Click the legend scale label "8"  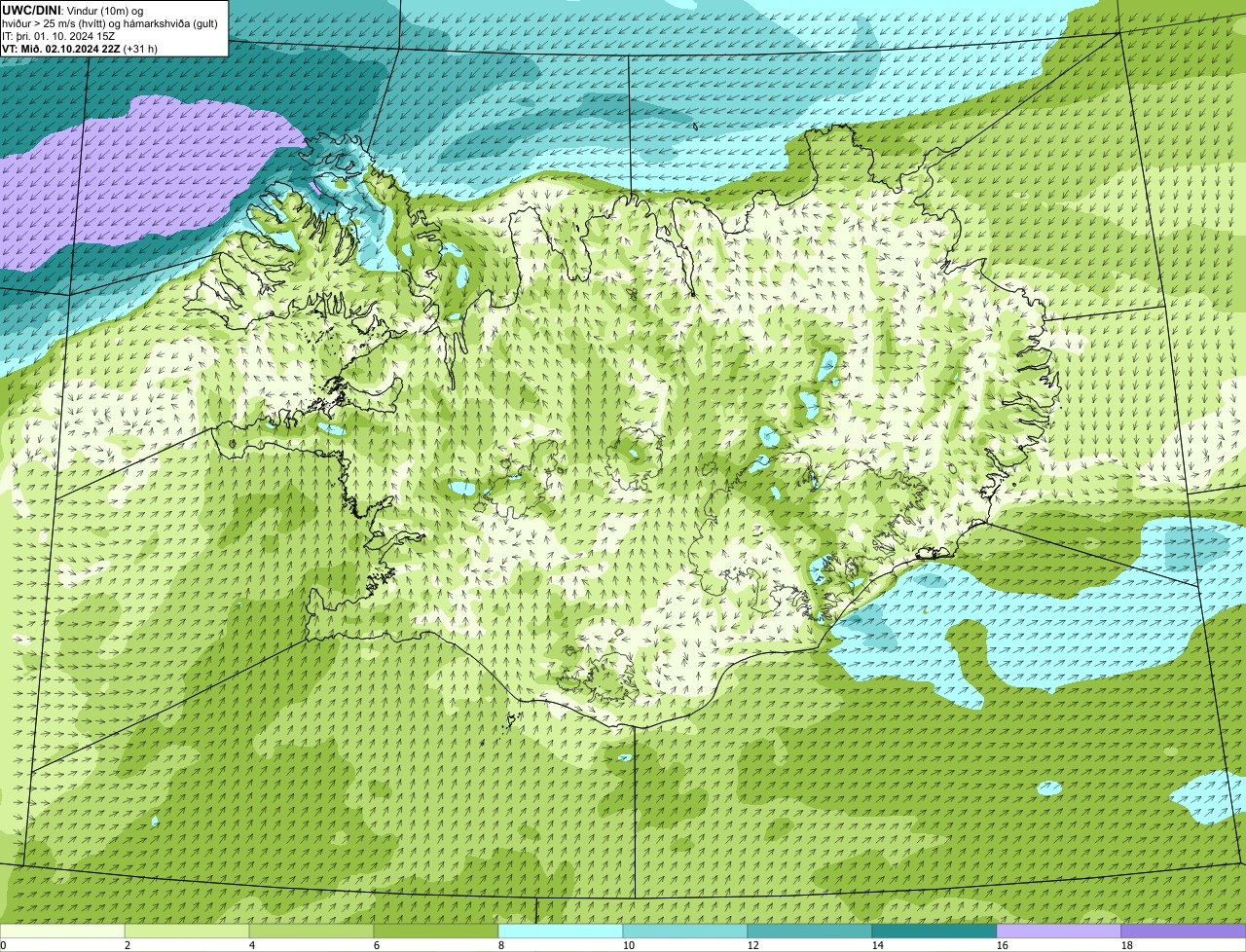click(x=501, y=945)
